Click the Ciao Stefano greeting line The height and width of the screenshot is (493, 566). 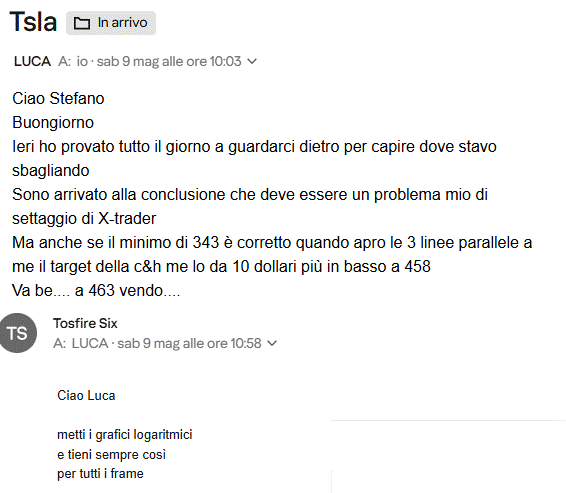pos(58,98)
